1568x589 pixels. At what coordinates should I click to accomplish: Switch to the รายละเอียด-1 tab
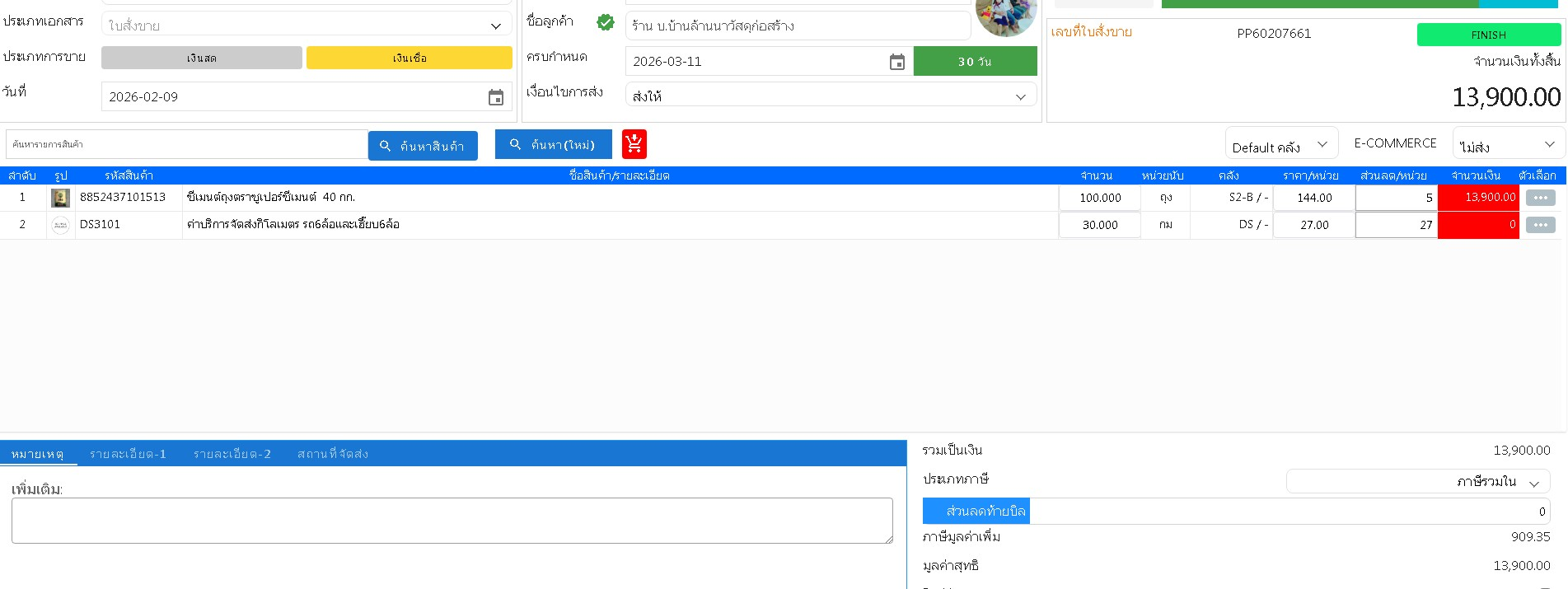click(128, 454)
